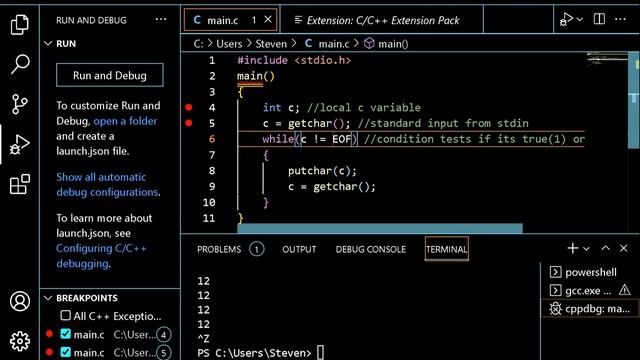Enable the All C++ Exceptions checkbox
The height and width of the screenshot is (360, 640).
[x=65, y=316]
